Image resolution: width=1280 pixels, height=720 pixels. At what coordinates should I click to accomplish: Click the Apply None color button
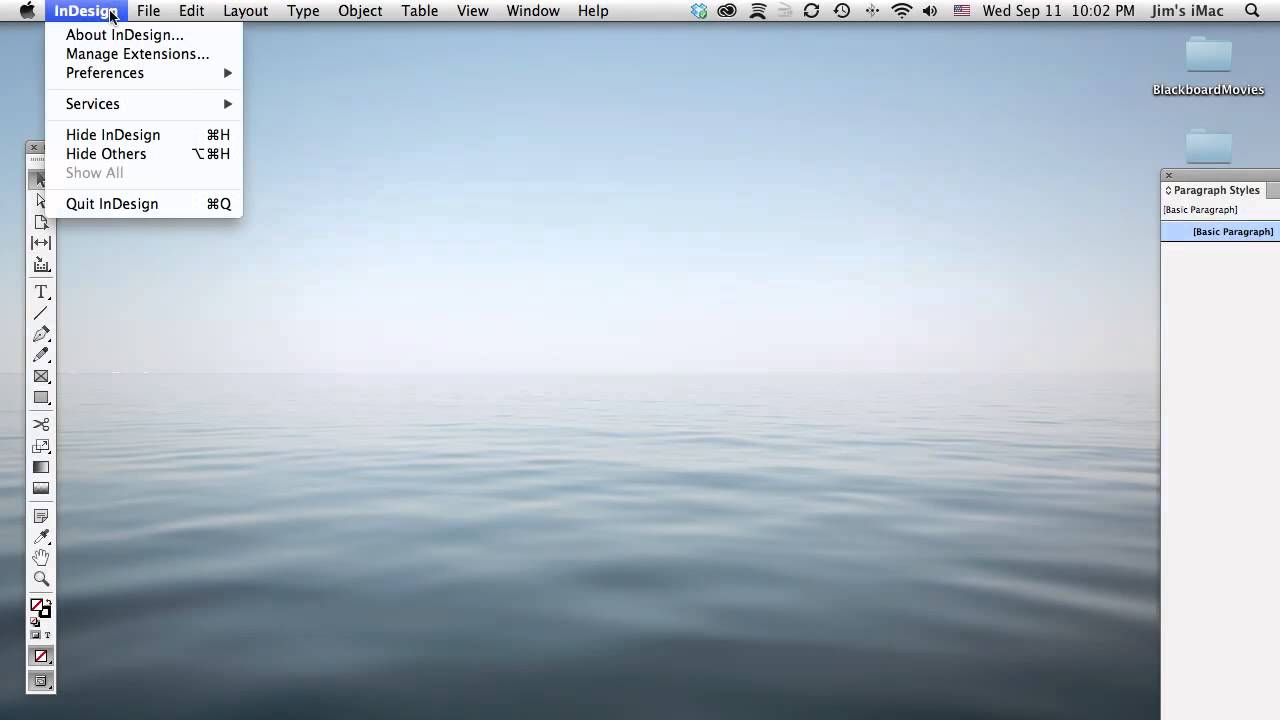pos(41,656)
